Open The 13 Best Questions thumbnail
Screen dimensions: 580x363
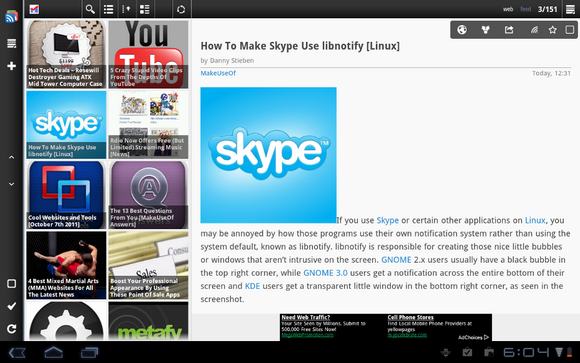pyautogui.click(x=148, y=195)
